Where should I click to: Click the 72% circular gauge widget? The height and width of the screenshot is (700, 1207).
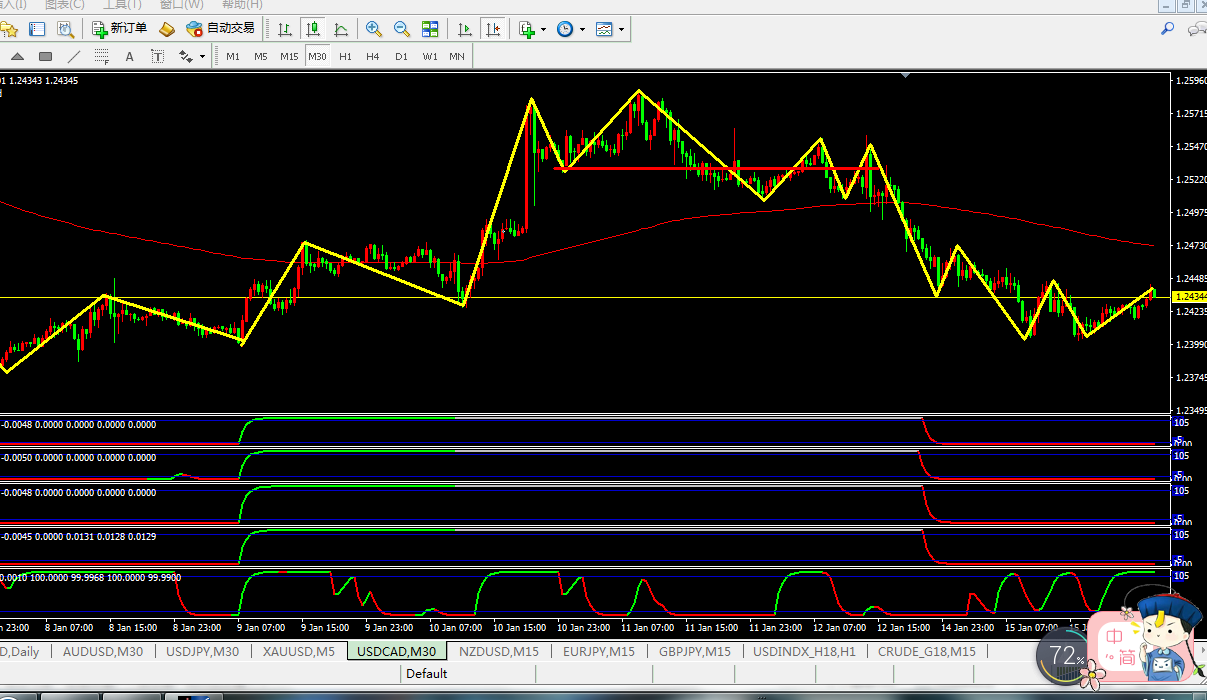pos(1062,656)
